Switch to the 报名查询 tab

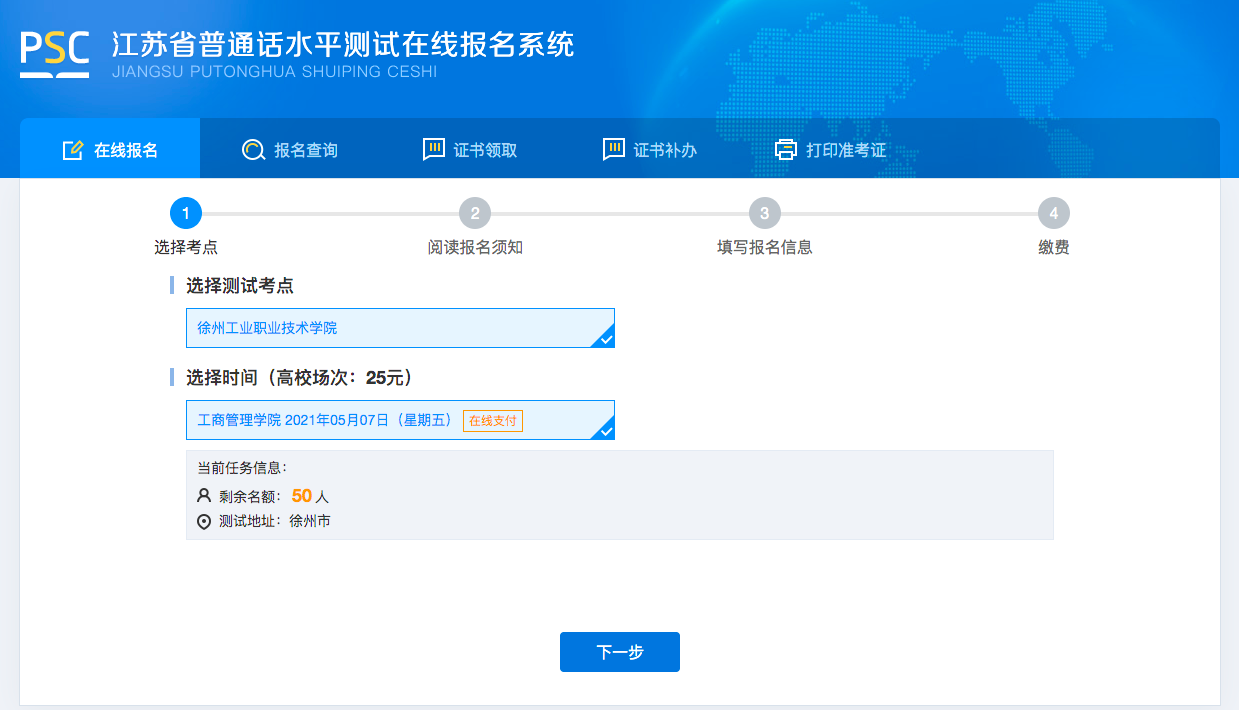(290, 150)
